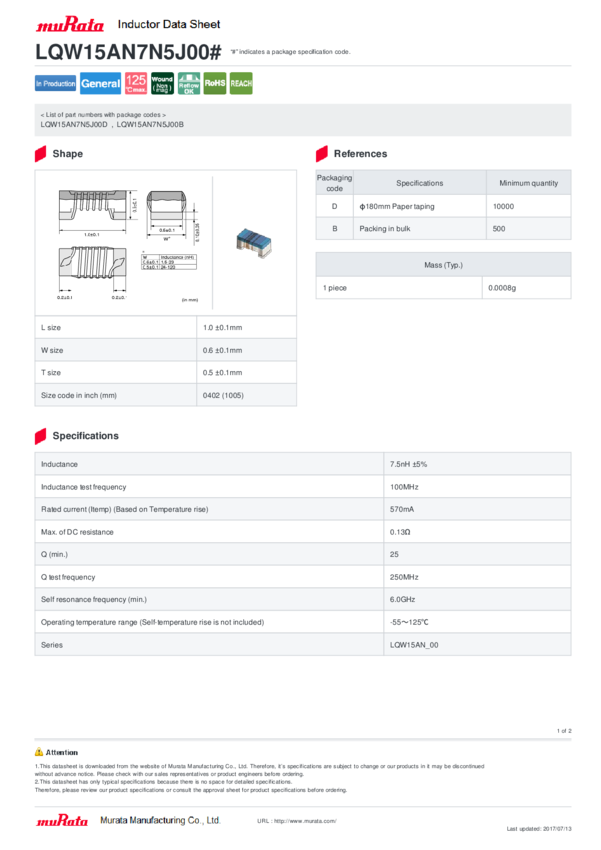Click the Murata logo in footer
The height and width of the screenshot is (850, 601).
pos(62,821)
